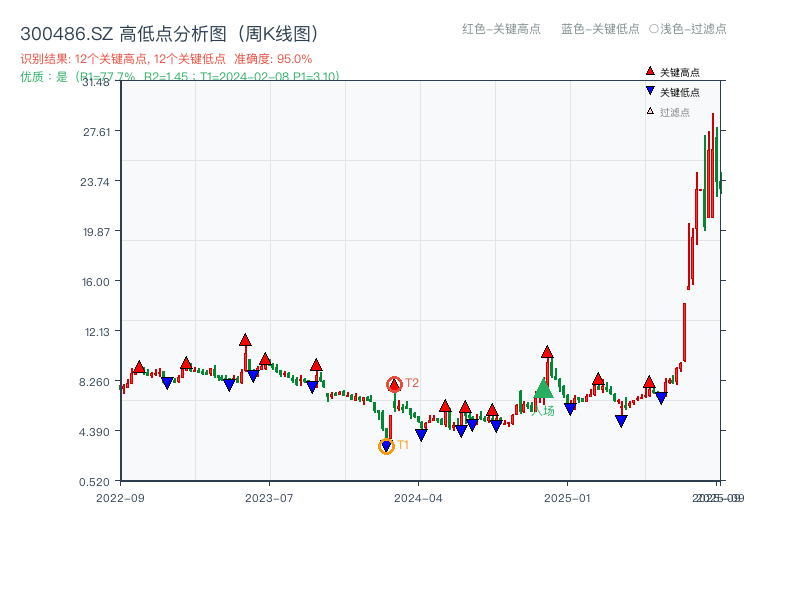The width and height of the screenshot is (800, 600).
Task: Click the blue 关键低点 triangle in legend
Action: [650, 91]
